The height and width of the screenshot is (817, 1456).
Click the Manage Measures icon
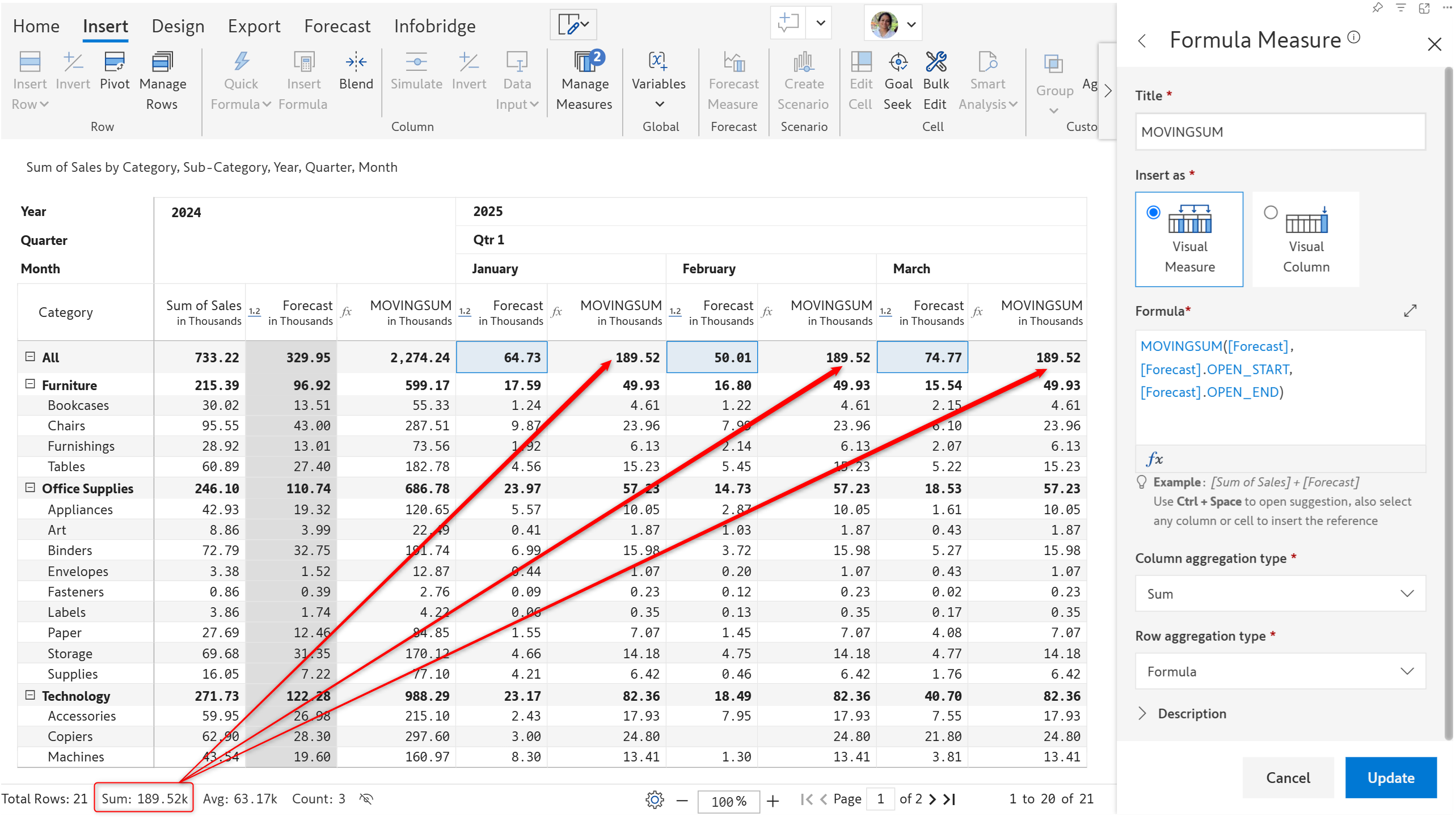tap(584, 62)
